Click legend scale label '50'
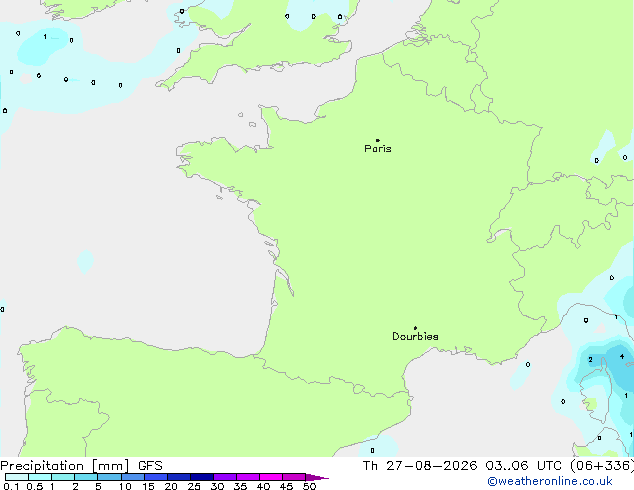This screenshot has height=490, width=634. click(309, 486)
